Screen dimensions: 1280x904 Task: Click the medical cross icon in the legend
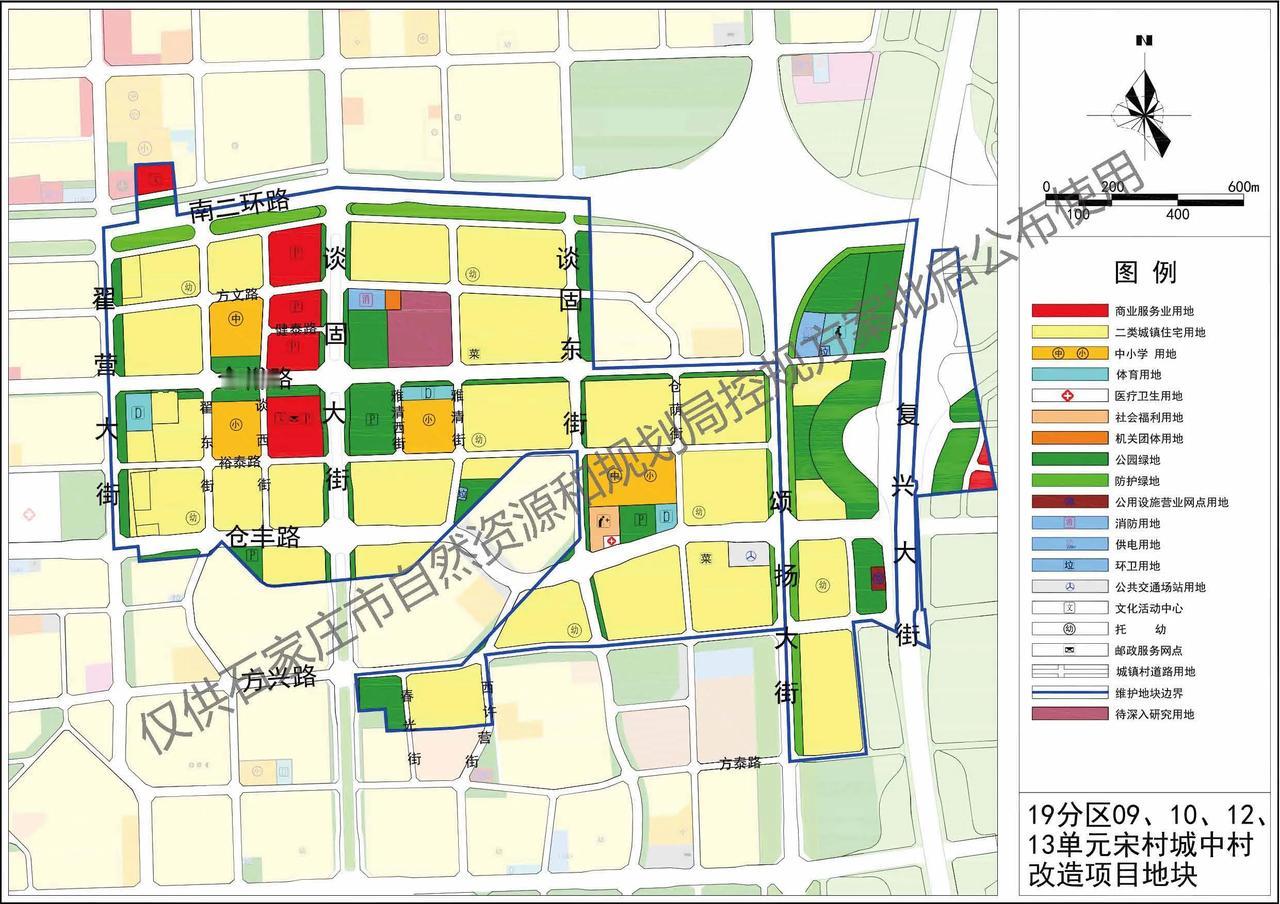(x=1069, y=396)
